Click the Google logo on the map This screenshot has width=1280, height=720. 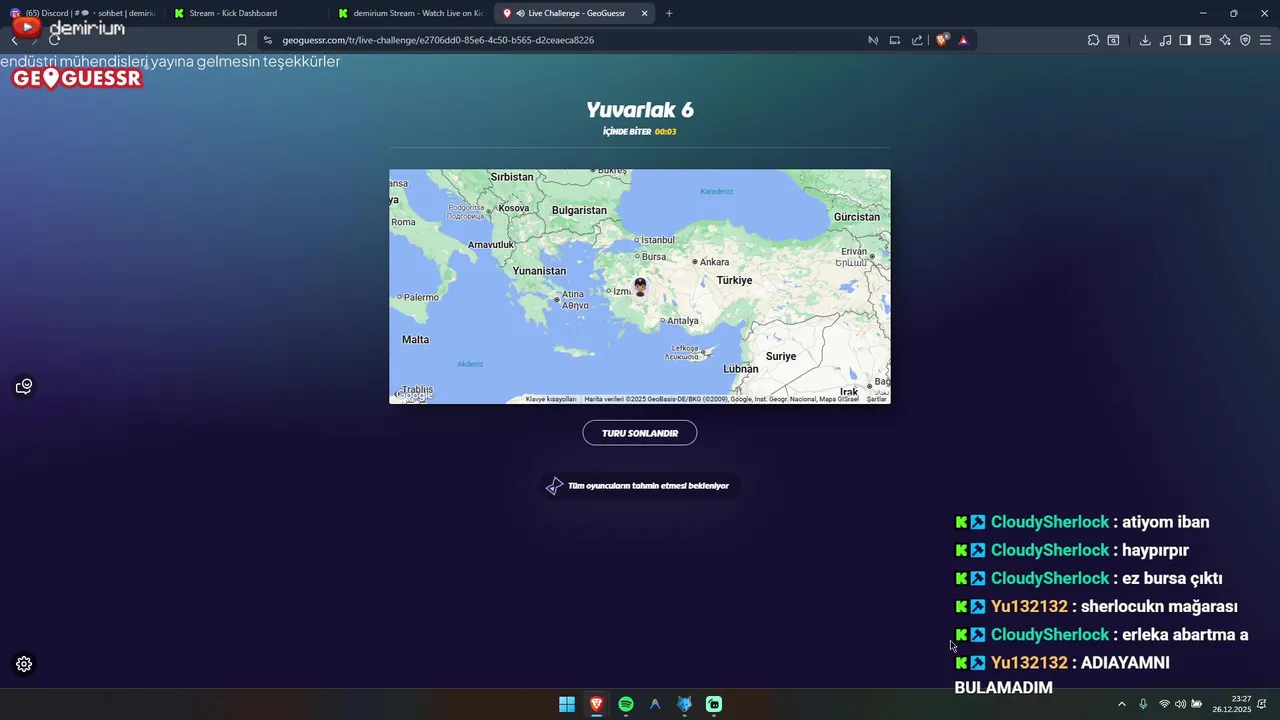414,395
